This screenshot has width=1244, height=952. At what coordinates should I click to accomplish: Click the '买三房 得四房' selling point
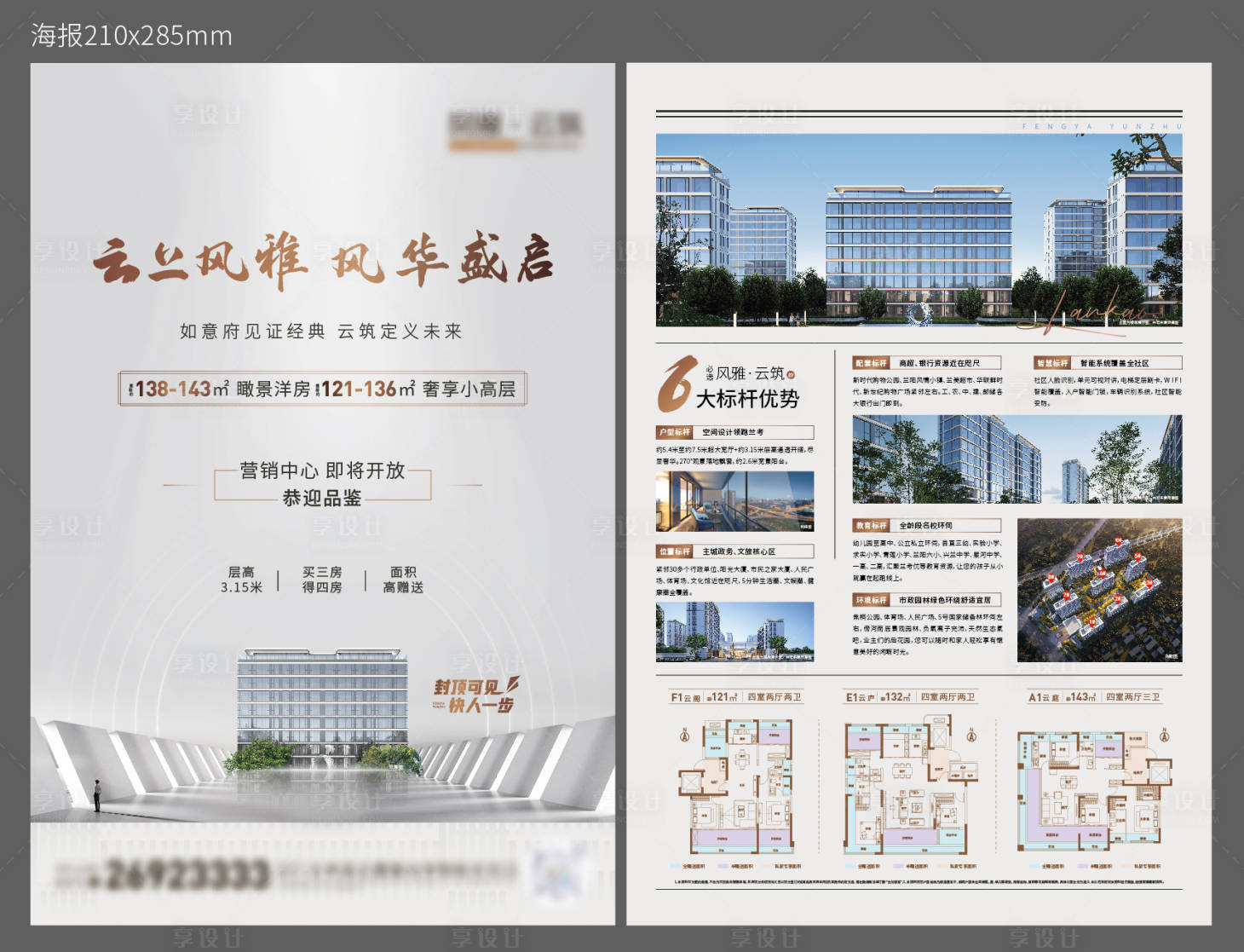[322, 580]
